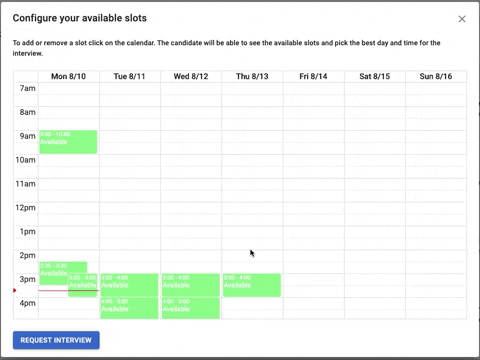This screenshot has width=480, height=360.
Task: Add a slot Tuesday at 8am
Action: tap(130, 112)
